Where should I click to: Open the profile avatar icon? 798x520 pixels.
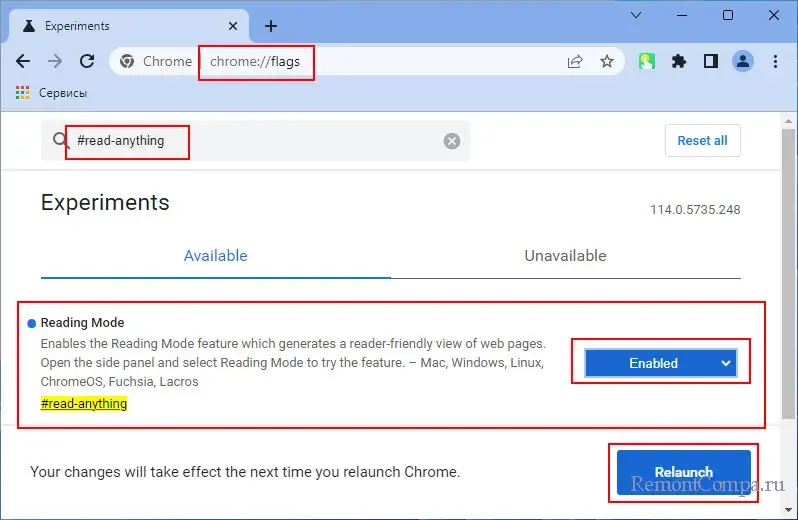point(743,61)
